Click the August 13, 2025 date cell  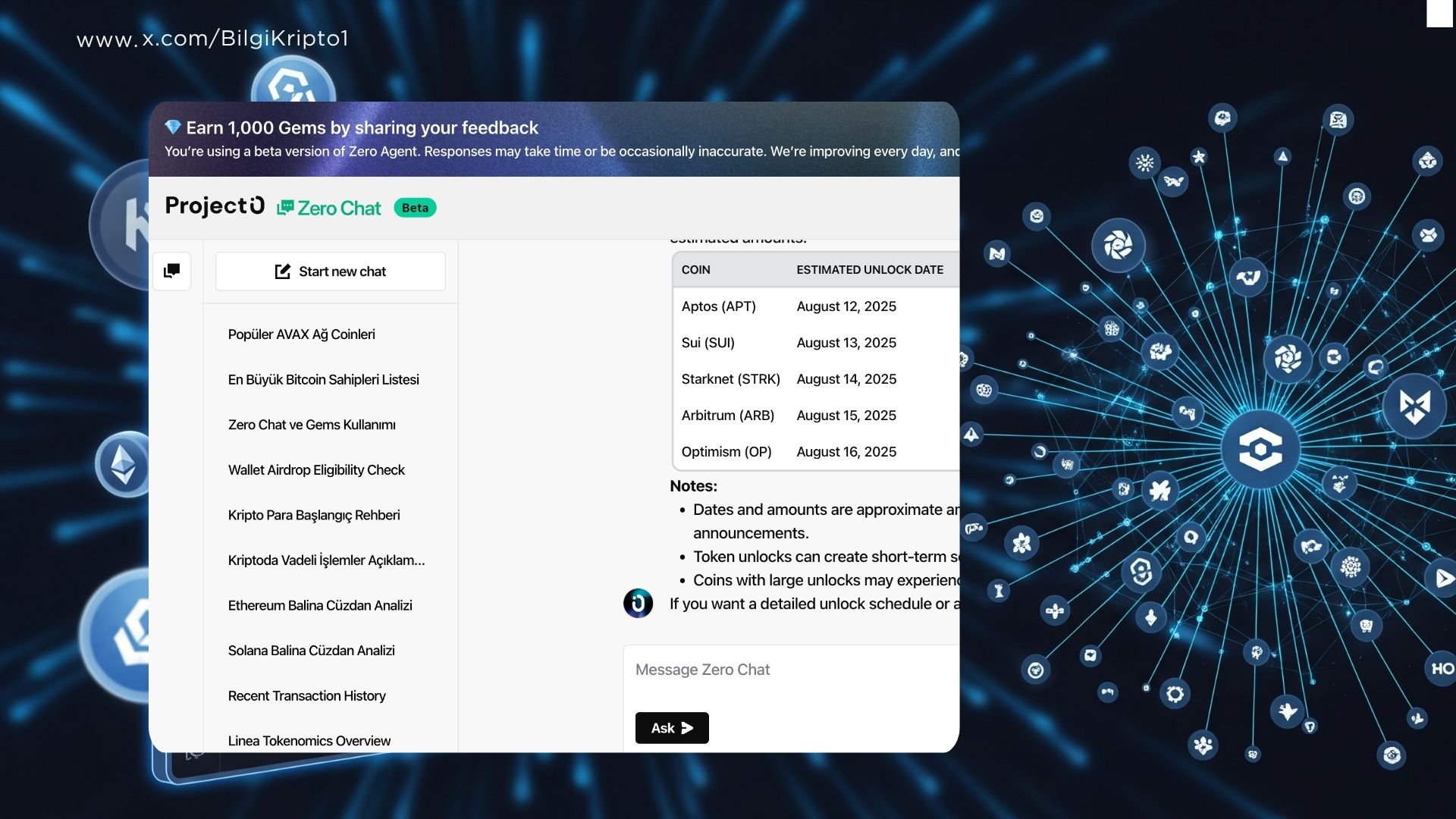click(x=846, y=343)
